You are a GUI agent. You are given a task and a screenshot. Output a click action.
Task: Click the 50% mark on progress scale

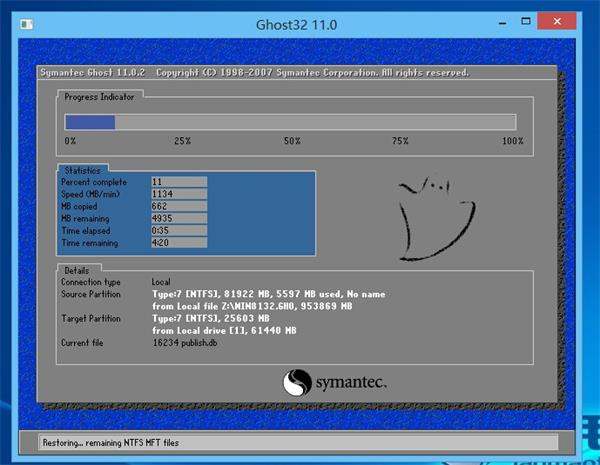coord(292,141)
